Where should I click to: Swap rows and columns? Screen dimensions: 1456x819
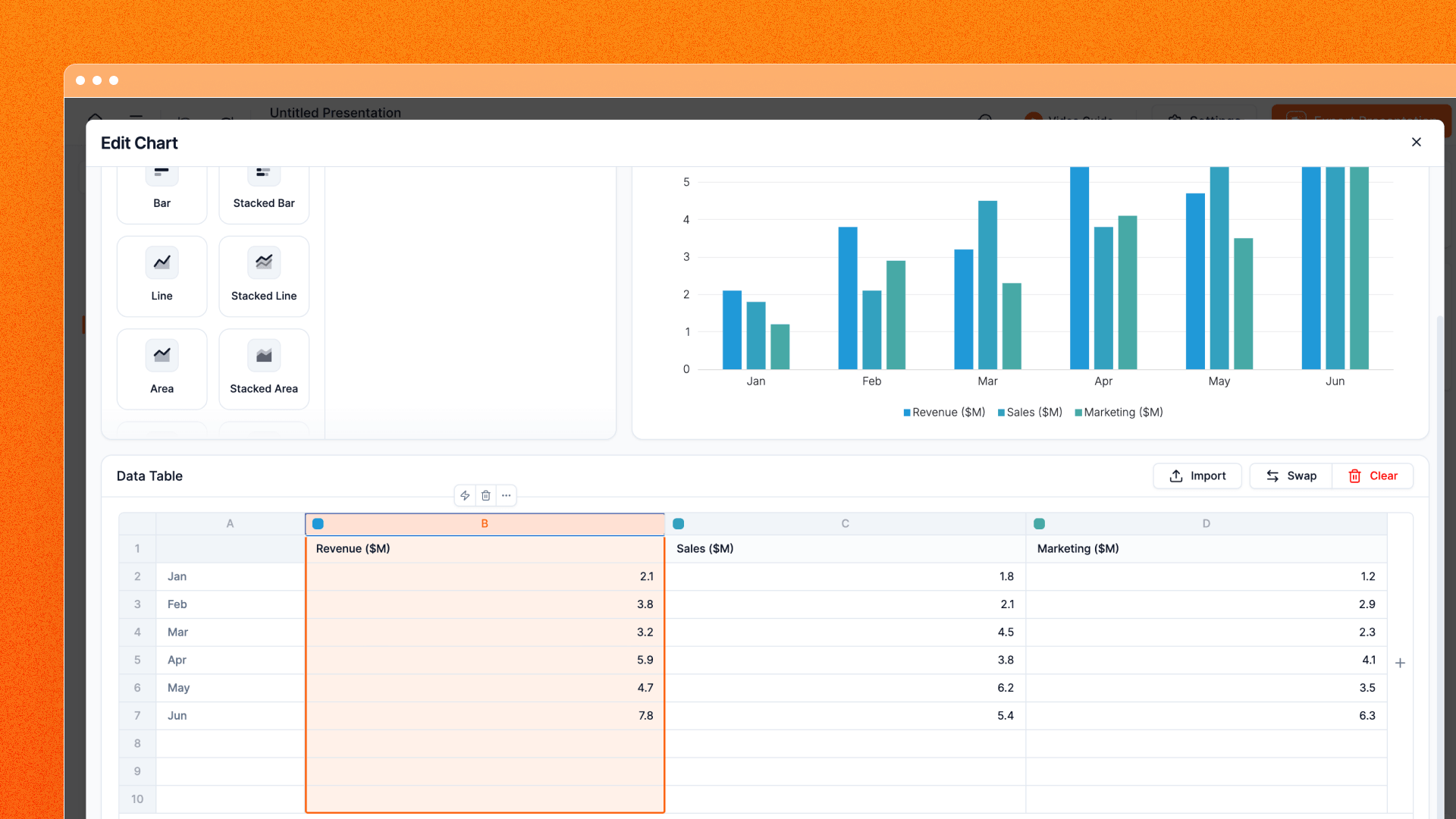click(1291, 475)
